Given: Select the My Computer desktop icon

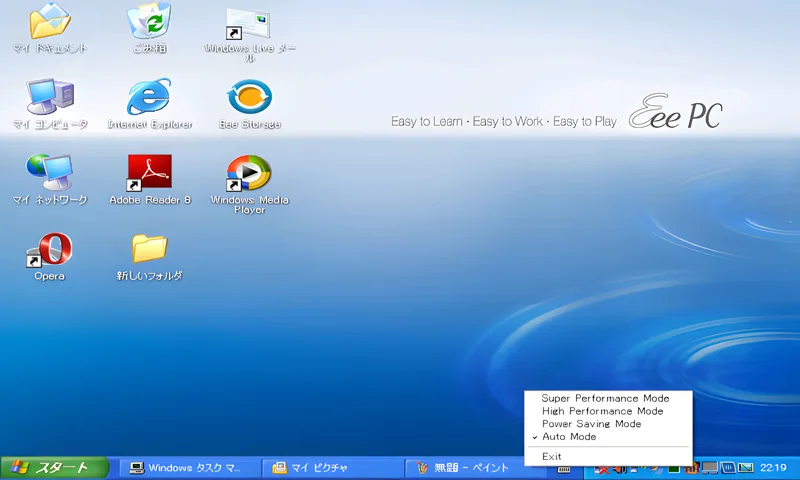Looking at the screenshot, I should click(x=49, y=99).
